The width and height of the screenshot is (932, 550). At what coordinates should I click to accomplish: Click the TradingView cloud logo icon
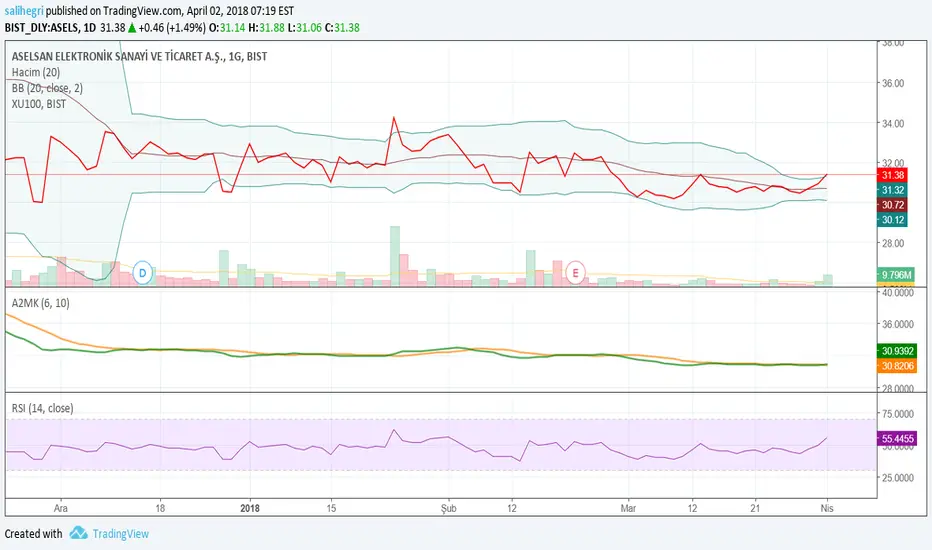[x=78, y=533]
